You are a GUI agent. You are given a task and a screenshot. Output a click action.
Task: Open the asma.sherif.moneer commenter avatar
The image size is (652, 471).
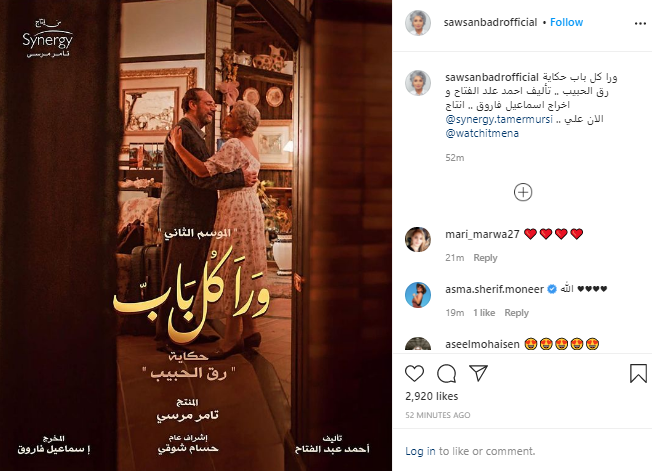coord(417,295)
